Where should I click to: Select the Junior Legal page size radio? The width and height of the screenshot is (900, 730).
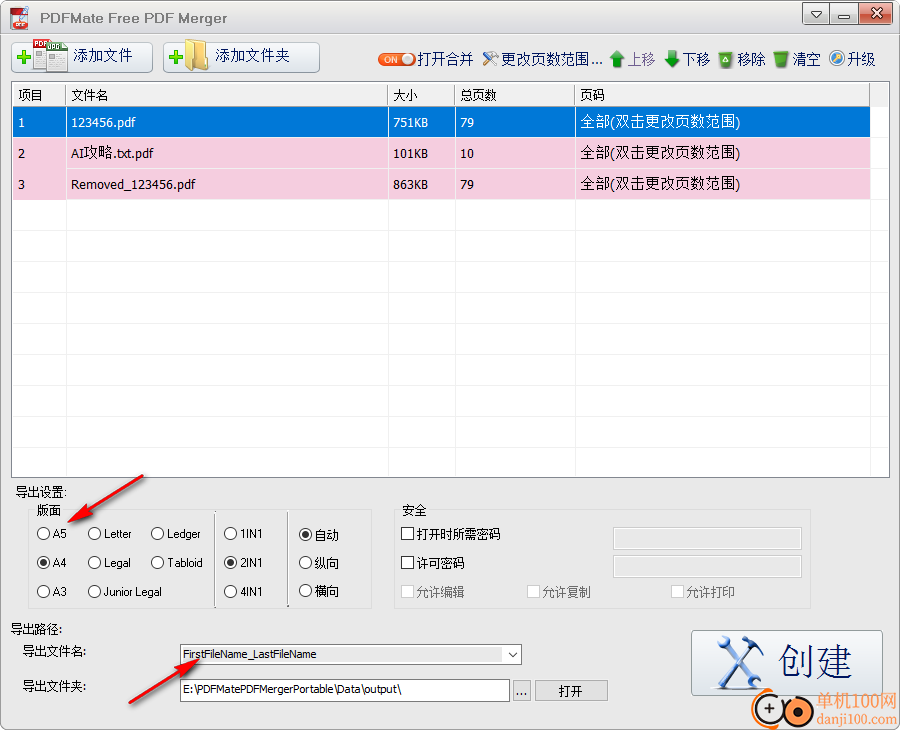tap(95, 591)
